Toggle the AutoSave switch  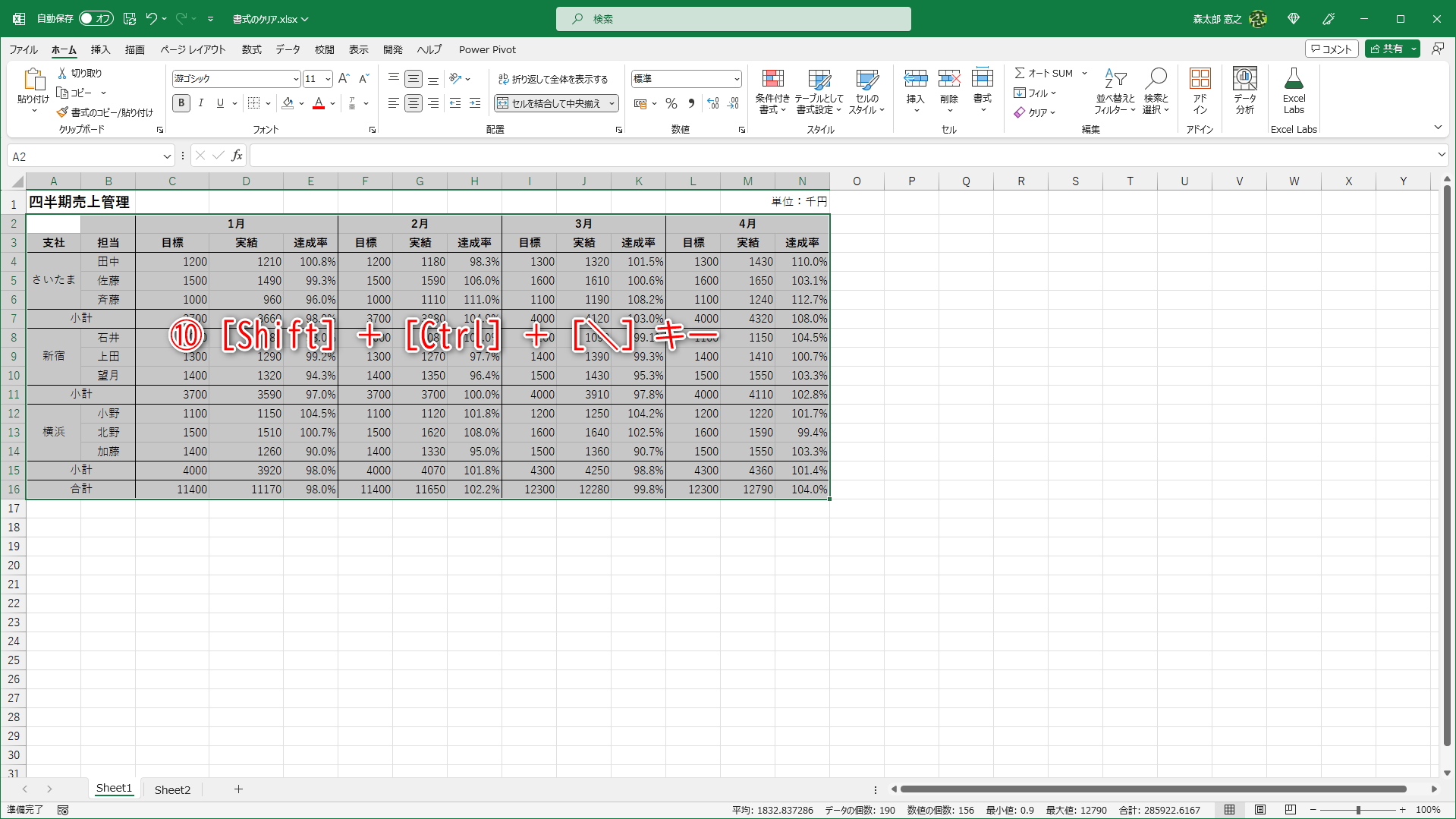coord(96,19)
